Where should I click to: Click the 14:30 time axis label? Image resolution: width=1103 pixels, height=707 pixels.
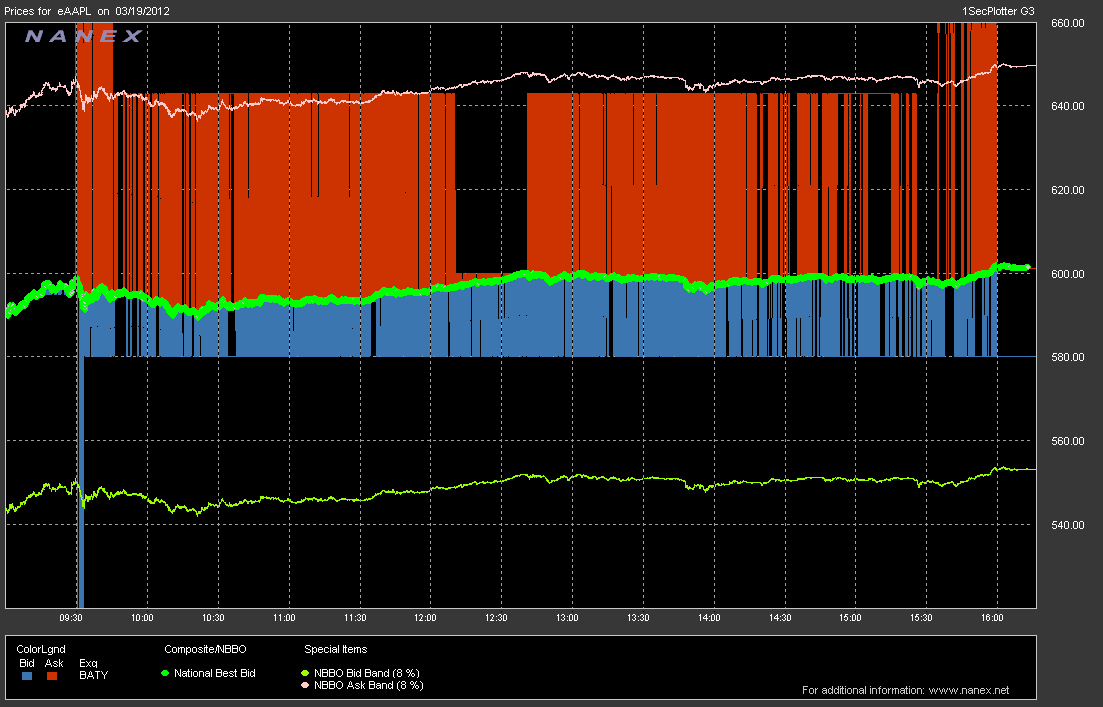click(779, 618)
